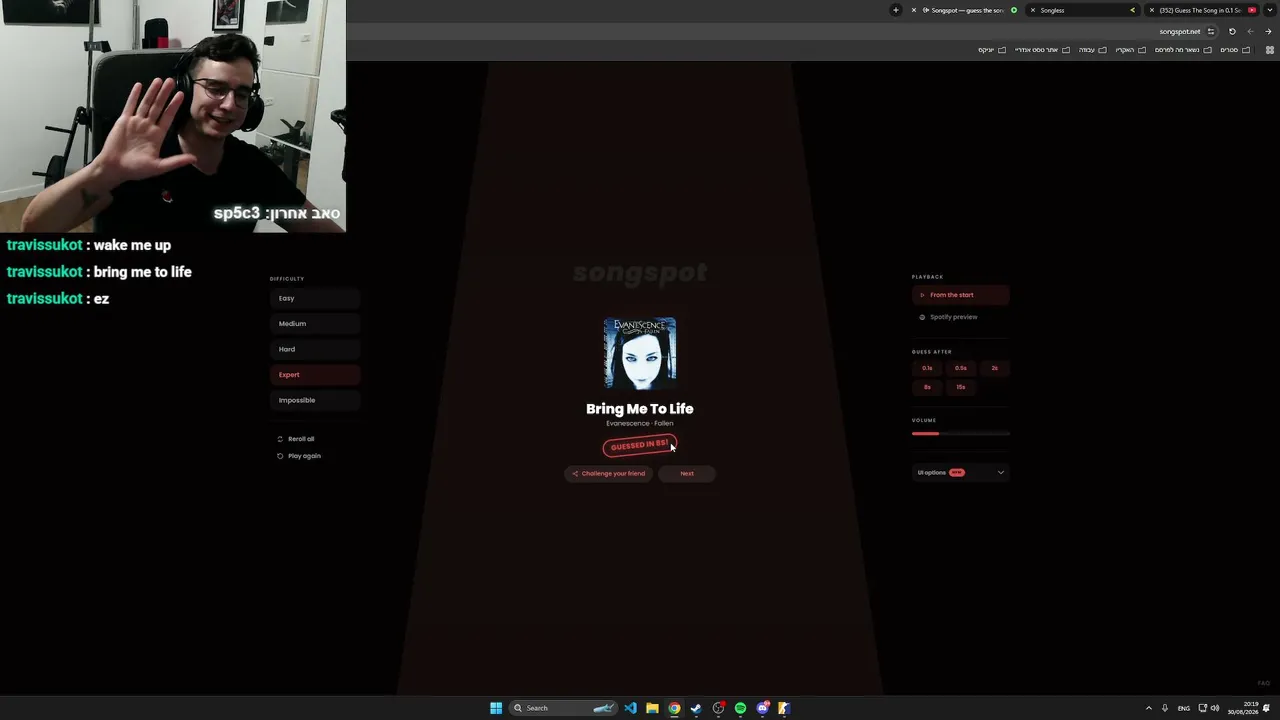Click the taskbar Search box
1280x720 pixels.
point(564,708)
